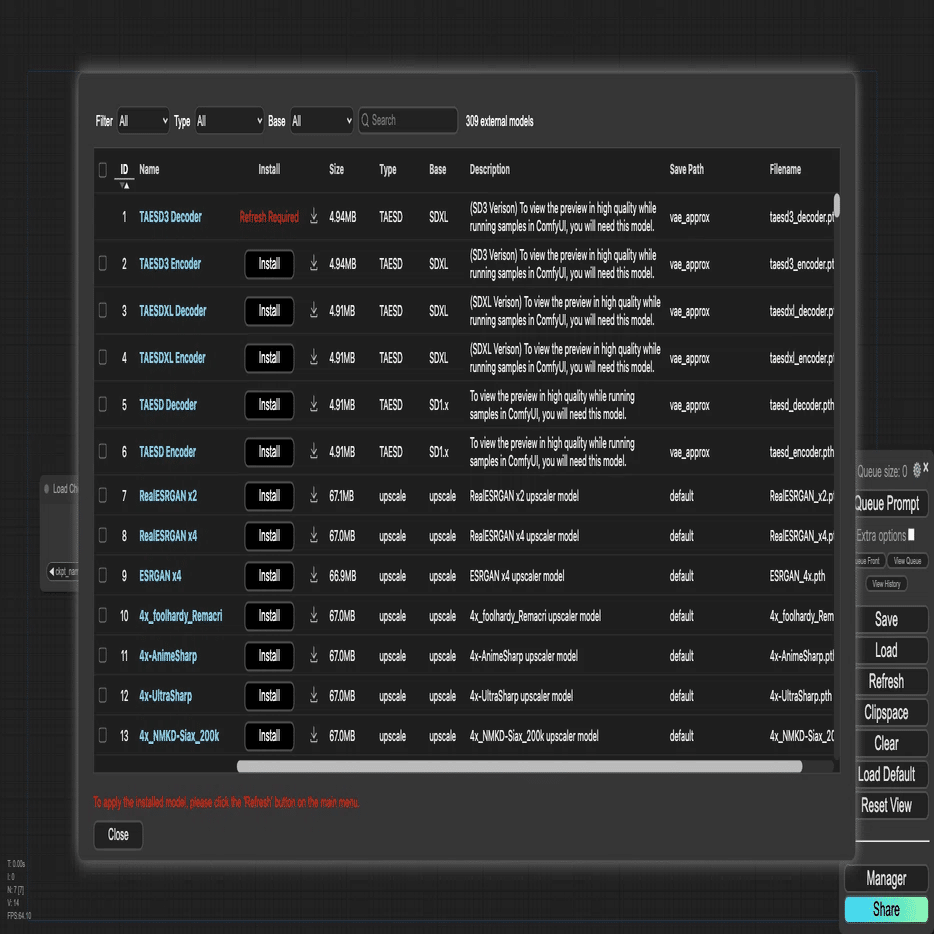Click the download icon for 4x-UltraSharp
The width and height of the screenshot is (934, 934).
coord(314,695)
